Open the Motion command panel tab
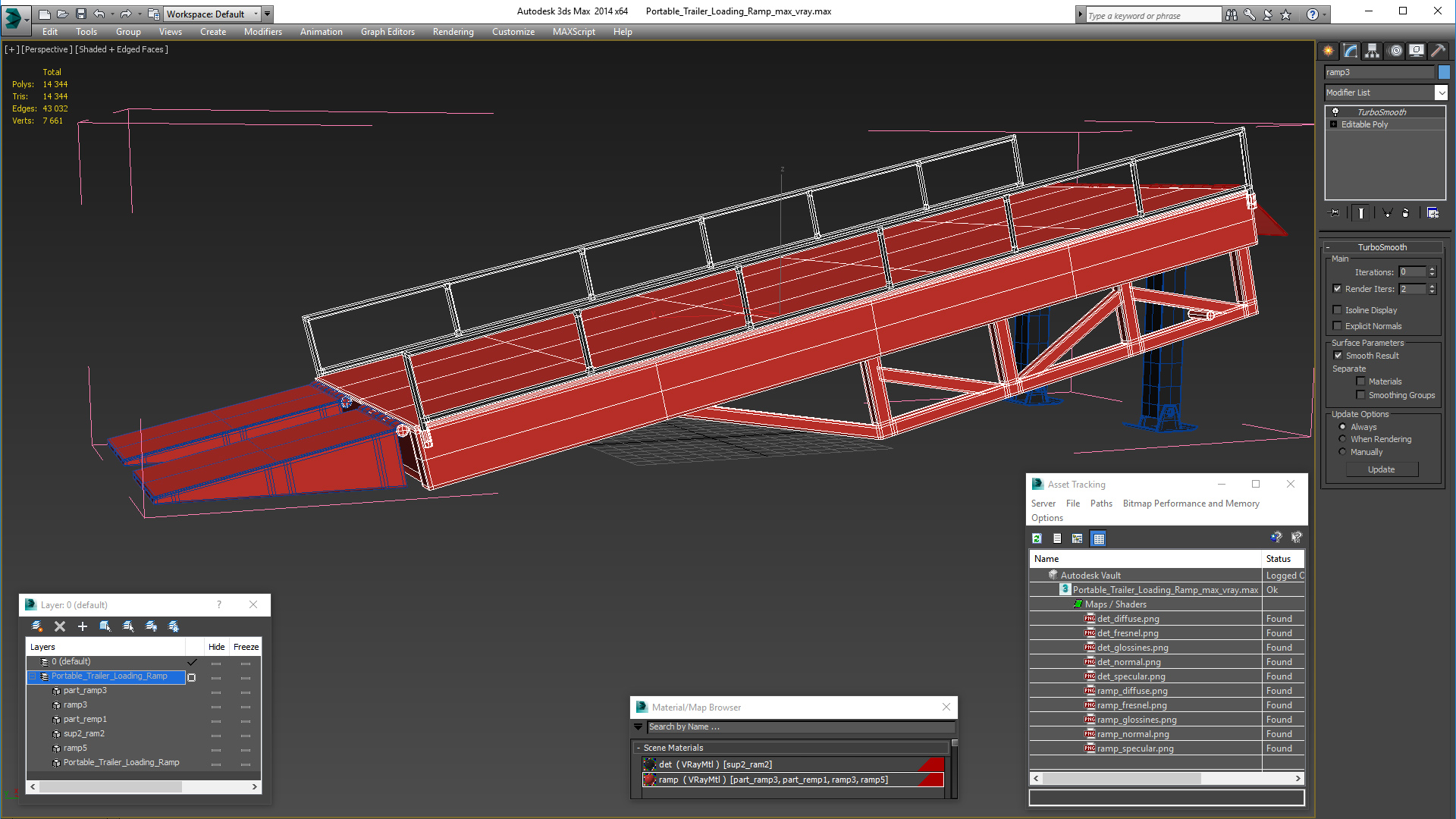This screenshot has width=1456, height=819. [x=1395, y=51]
